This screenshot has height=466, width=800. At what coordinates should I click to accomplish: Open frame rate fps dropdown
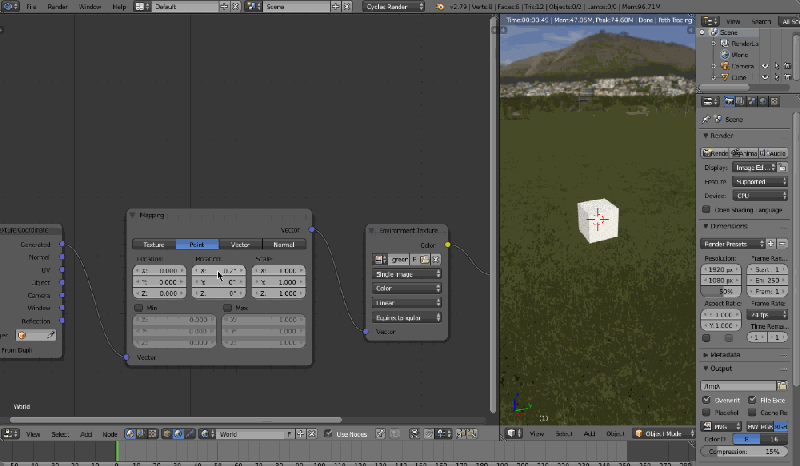(x=767, y=314)
